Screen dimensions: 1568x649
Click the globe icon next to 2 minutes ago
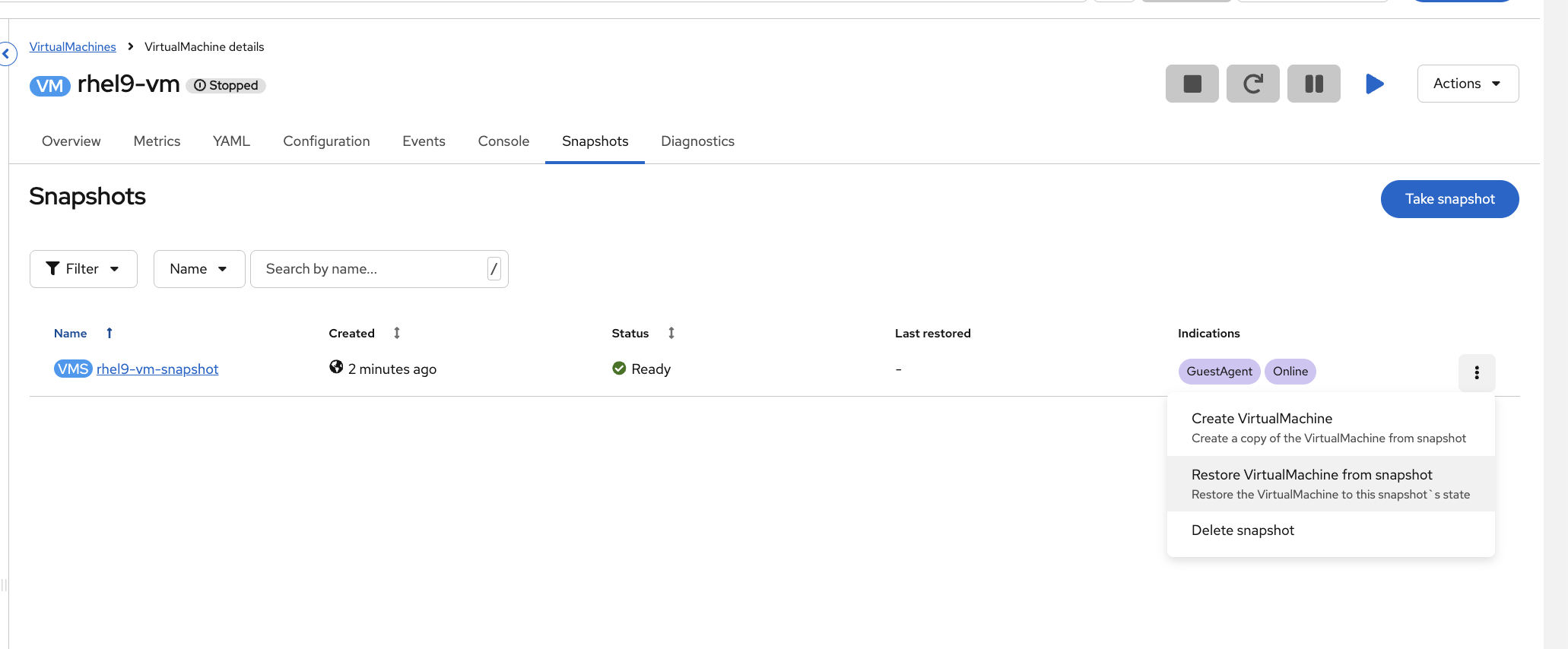pos(336,367)
